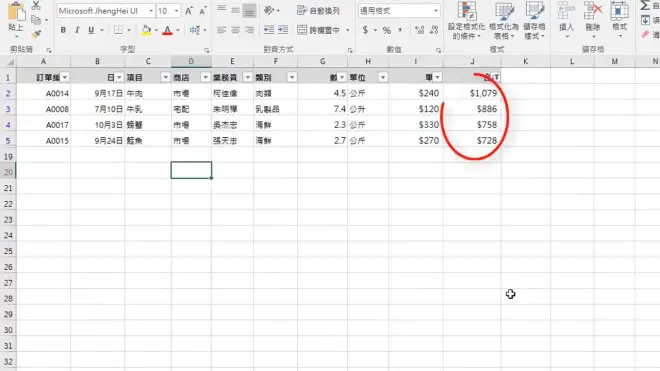
Task: Click the phonetic guide icon
Action: (x=194, y=30)
